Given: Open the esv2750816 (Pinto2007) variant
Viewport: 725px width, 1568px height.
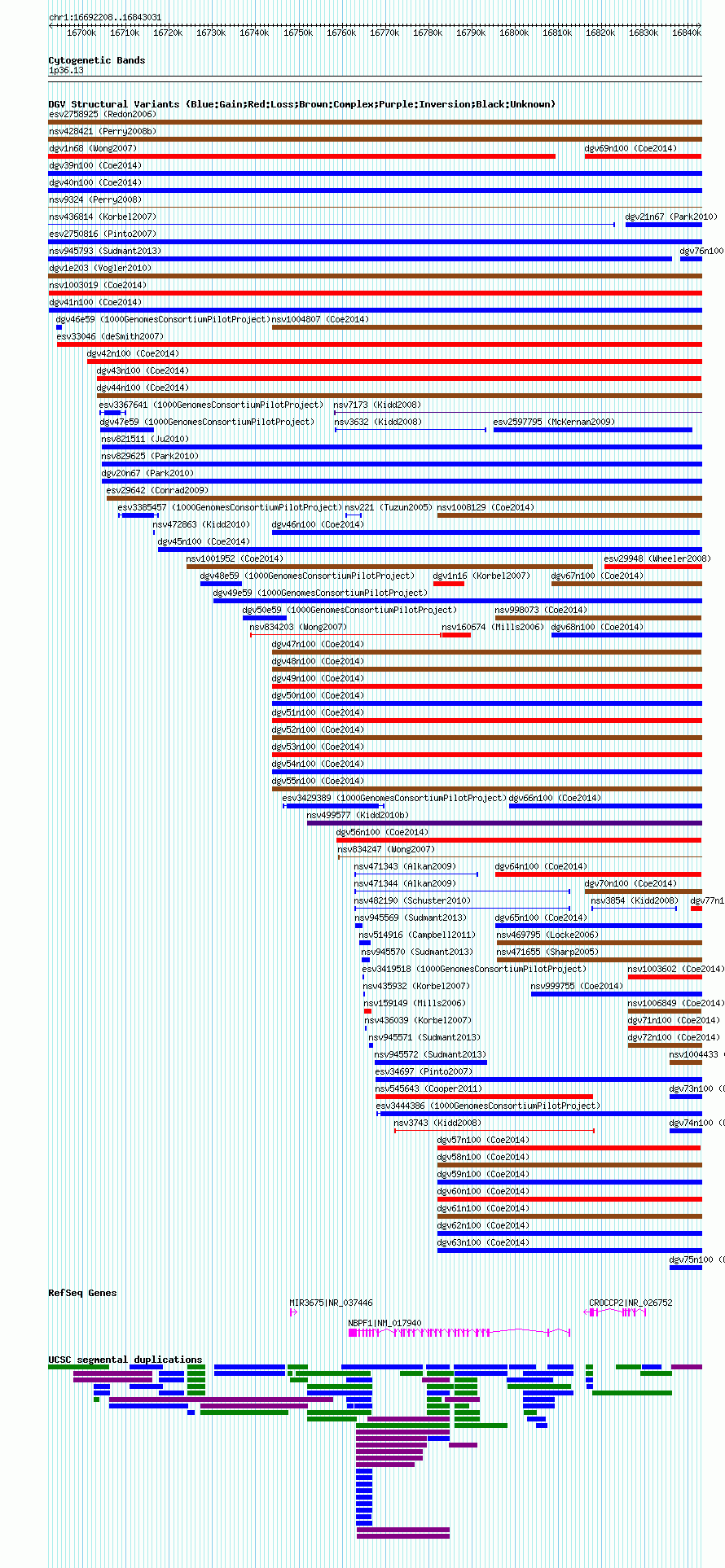Looking at the screenshot, I should tap(103, 234).
